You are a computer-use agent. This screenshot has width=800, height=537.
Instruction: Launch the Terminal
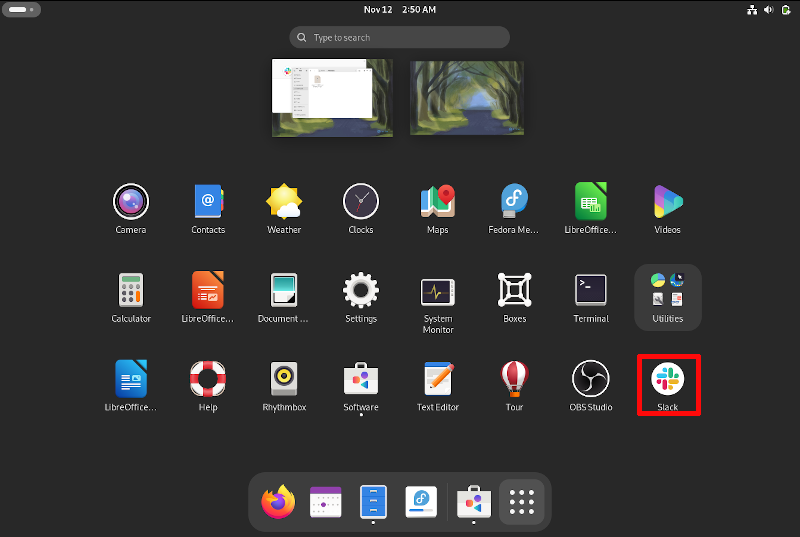[x=591, y=290]
